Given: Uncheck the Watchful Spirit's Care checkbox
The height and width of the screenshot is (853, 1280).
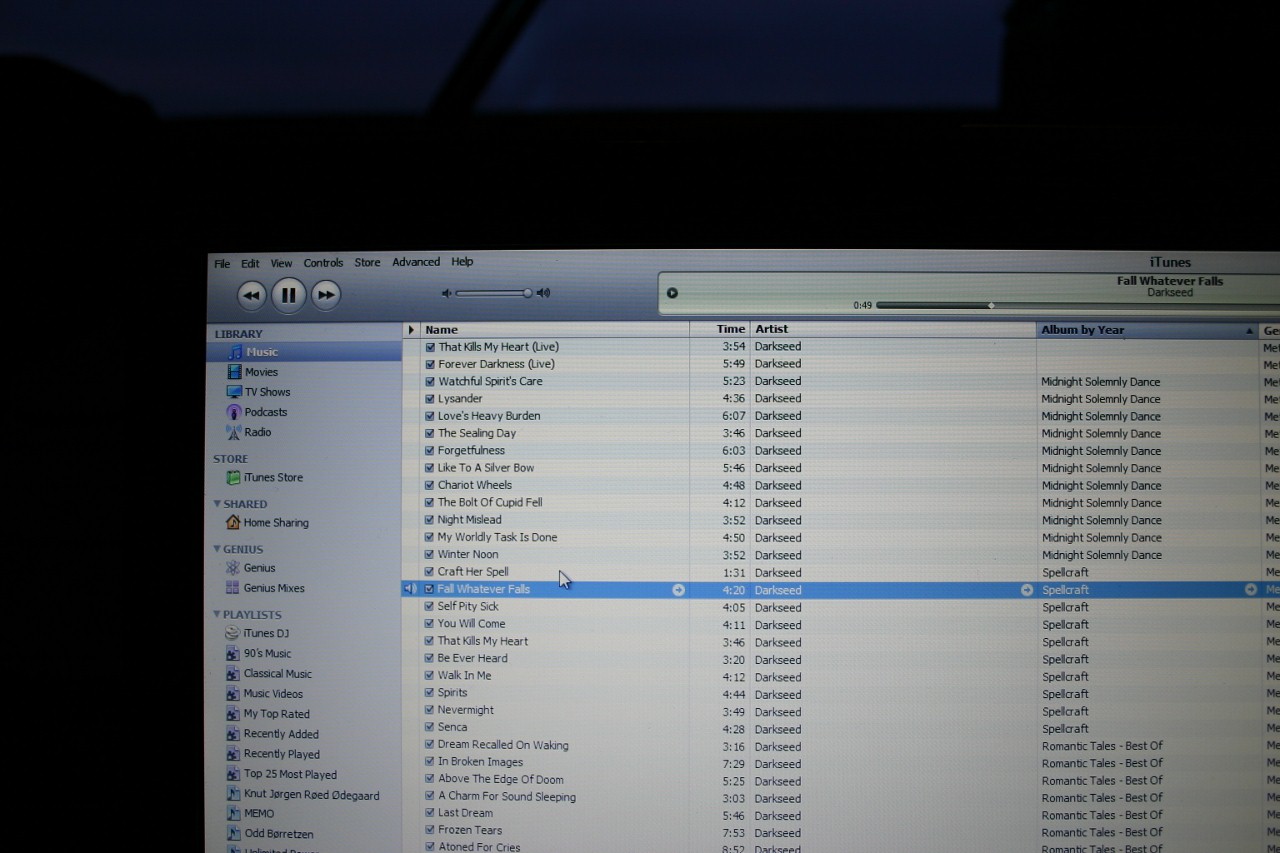Looking at the screenshot, I should tap(430, 381).
